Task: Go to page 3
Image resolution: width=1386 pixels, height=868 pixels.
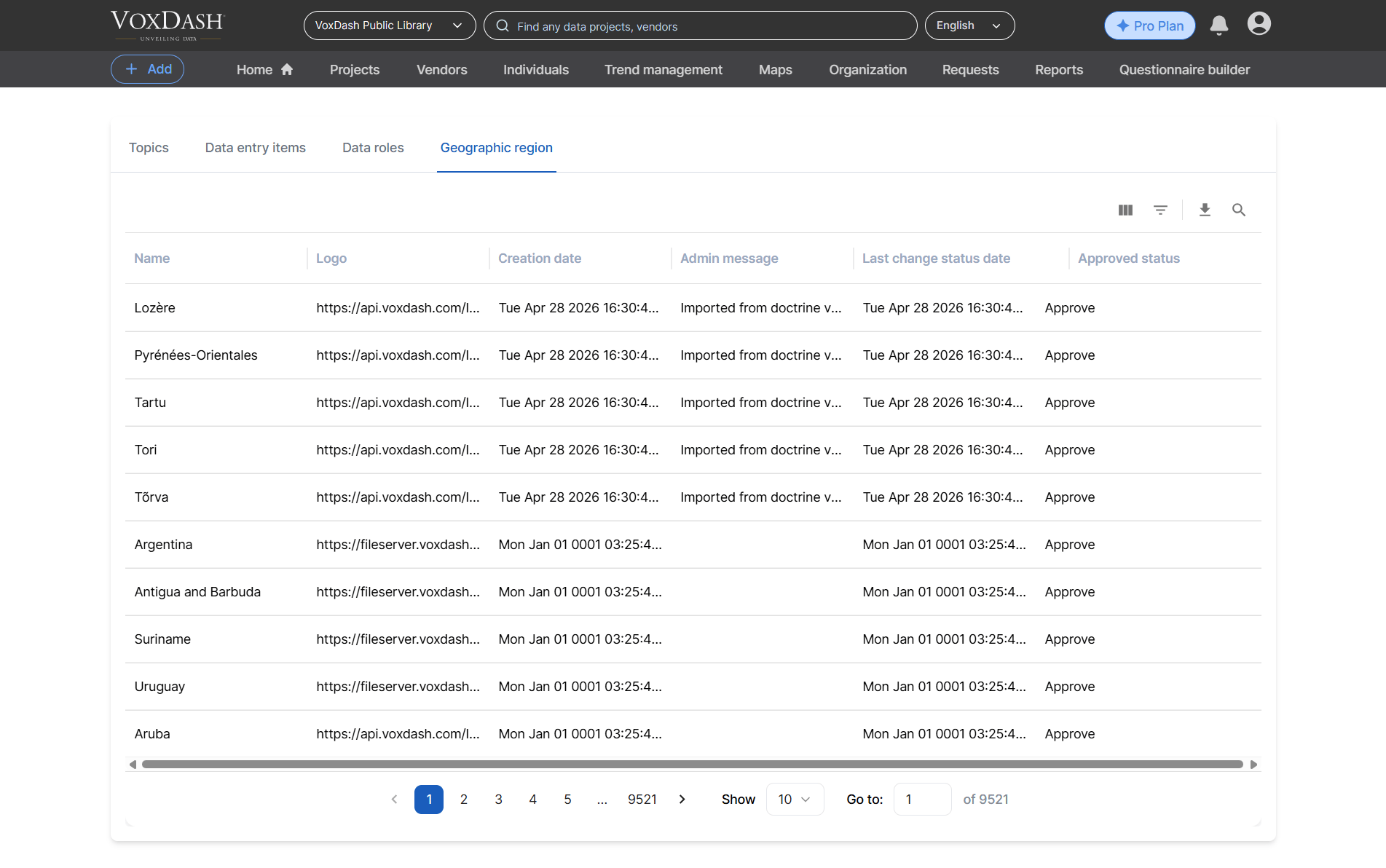Action: pos(499,799)
